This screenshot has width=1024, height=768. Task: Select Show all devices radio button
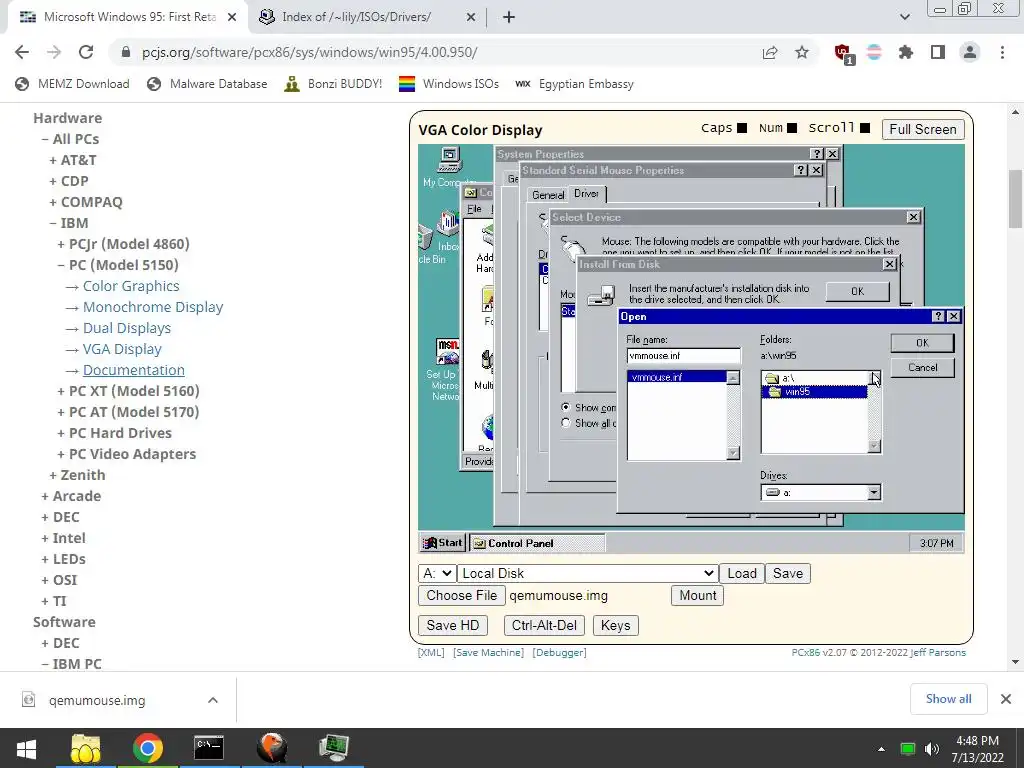[566, 423]
